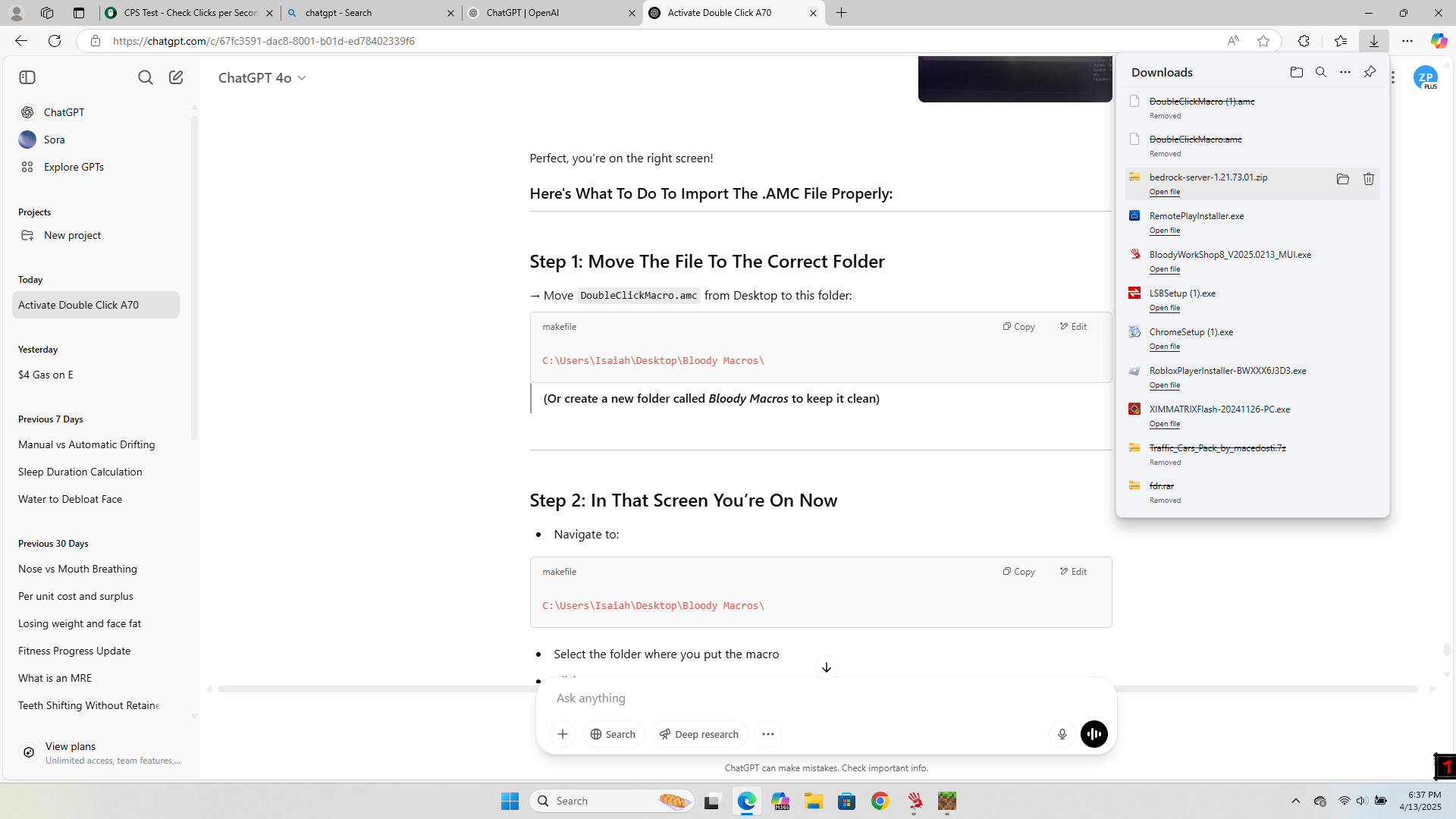This screenshot has height=819, width=1456.
Task: Click the search chats magnifier icon
Action: (x=145, y=77)
